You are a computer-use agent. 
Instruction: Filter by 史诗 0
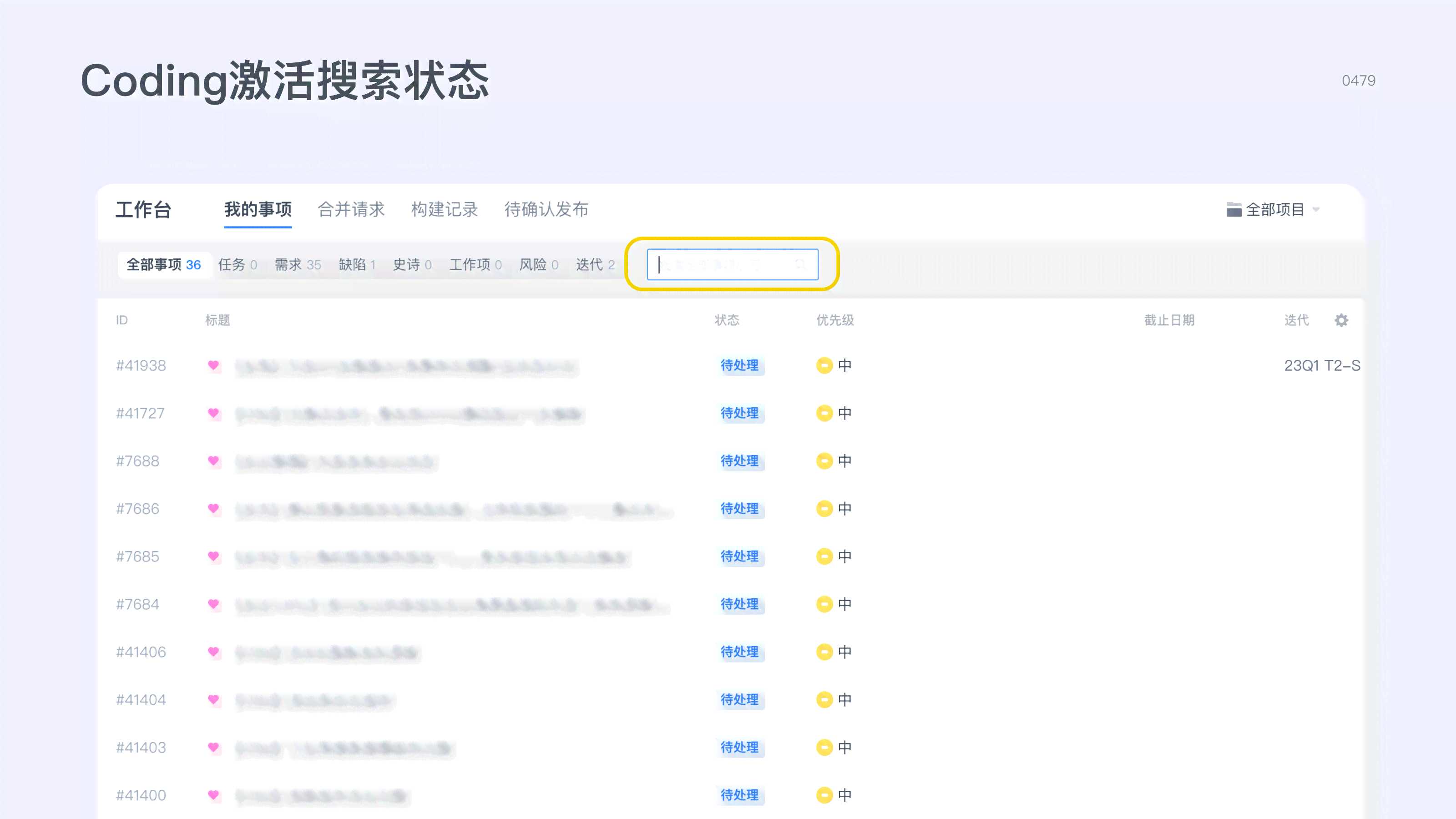pyautogui.click(x=413, y=264)
